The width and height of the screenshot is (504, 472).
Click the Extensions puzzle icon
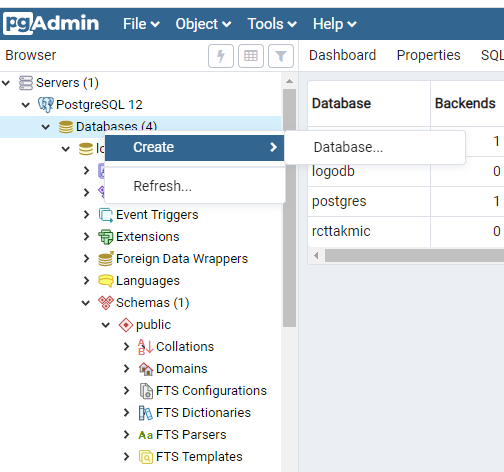[x=106, y=237]
